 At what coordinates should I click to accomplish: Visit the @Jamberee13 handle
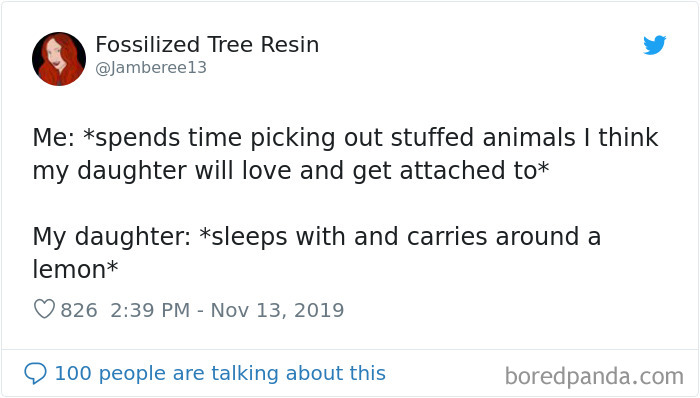[151, 67]
